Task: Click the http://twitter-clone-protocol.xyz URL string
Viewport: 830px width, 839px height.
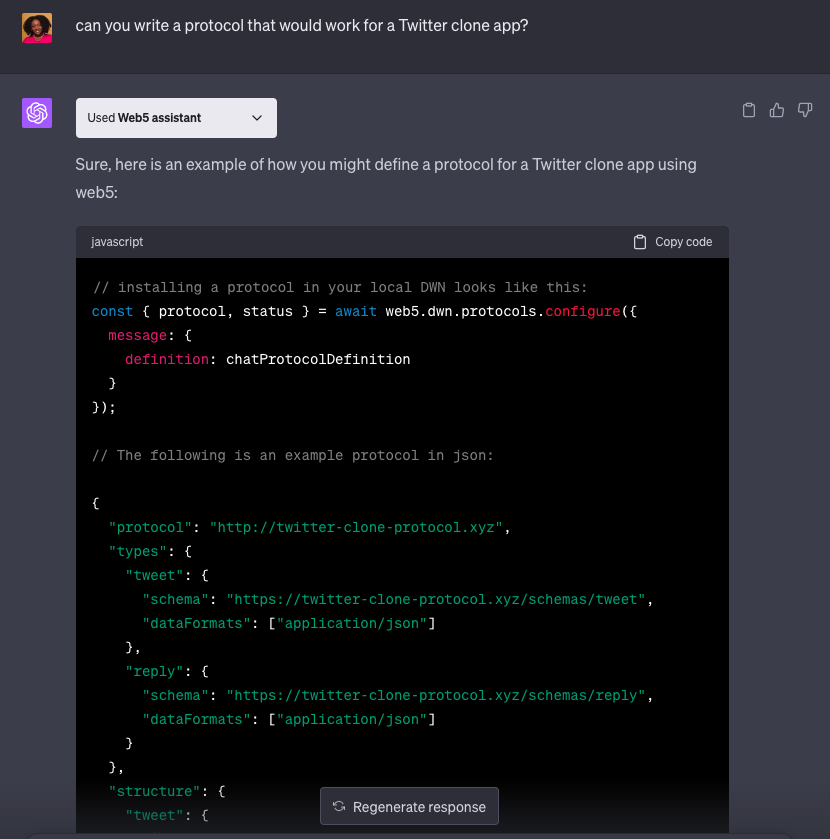Action: click(356, 528)
